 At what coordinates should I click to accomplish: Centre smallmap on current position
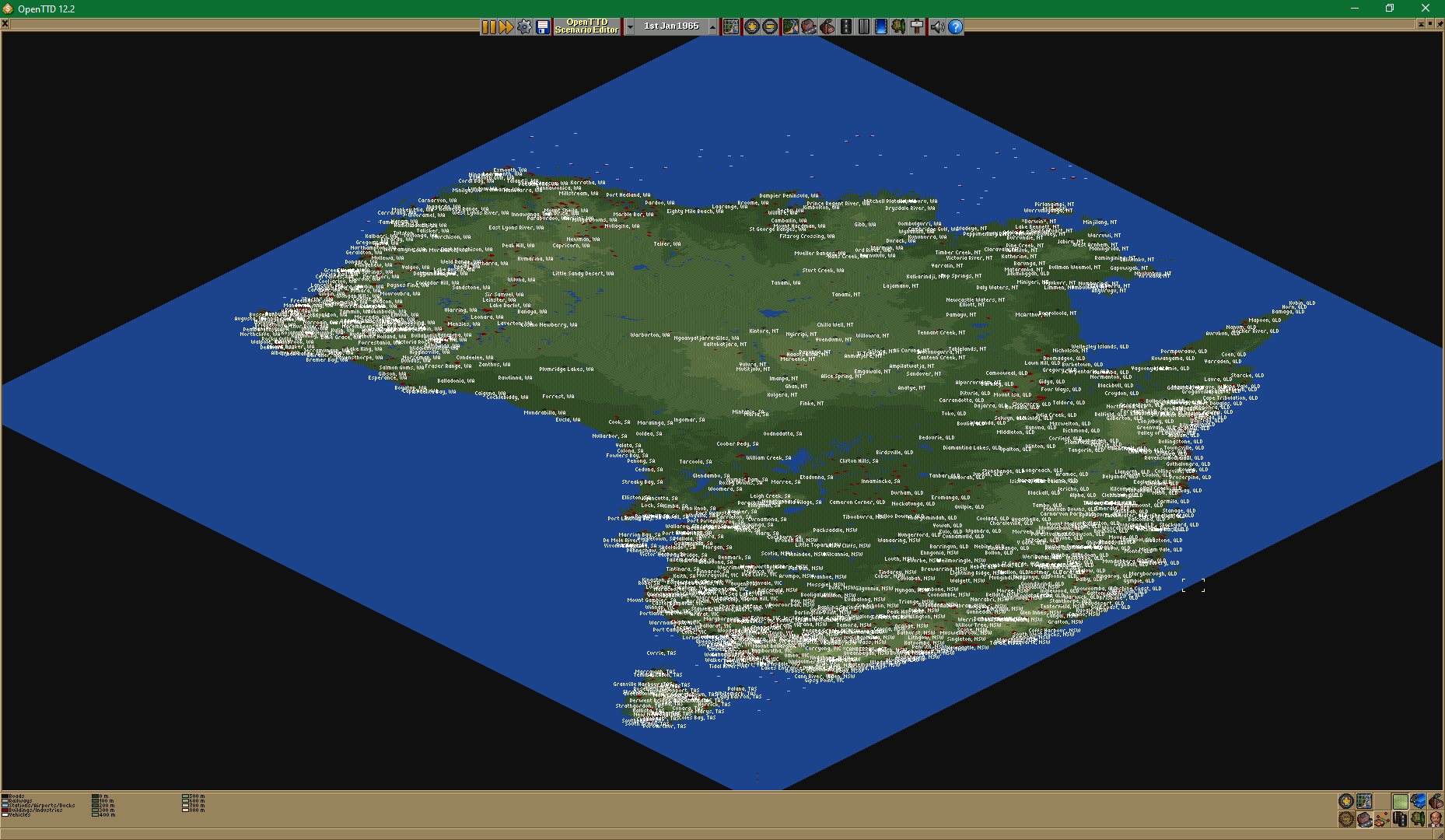1364,801
